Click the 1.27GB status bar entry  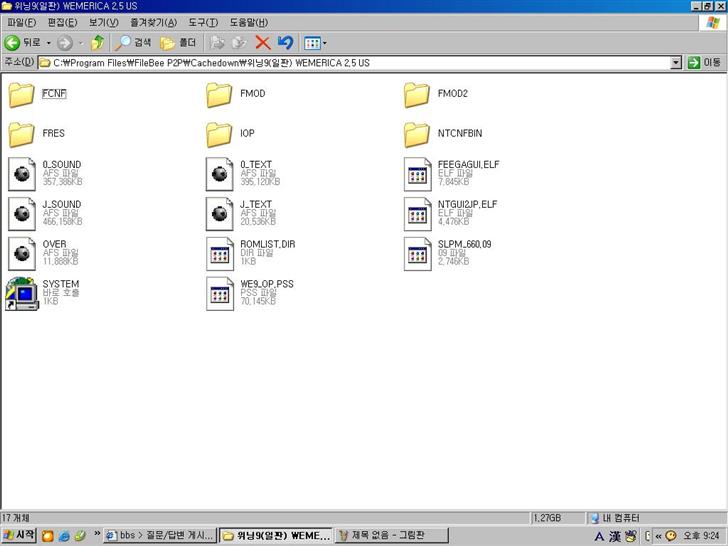pos(547,518)
